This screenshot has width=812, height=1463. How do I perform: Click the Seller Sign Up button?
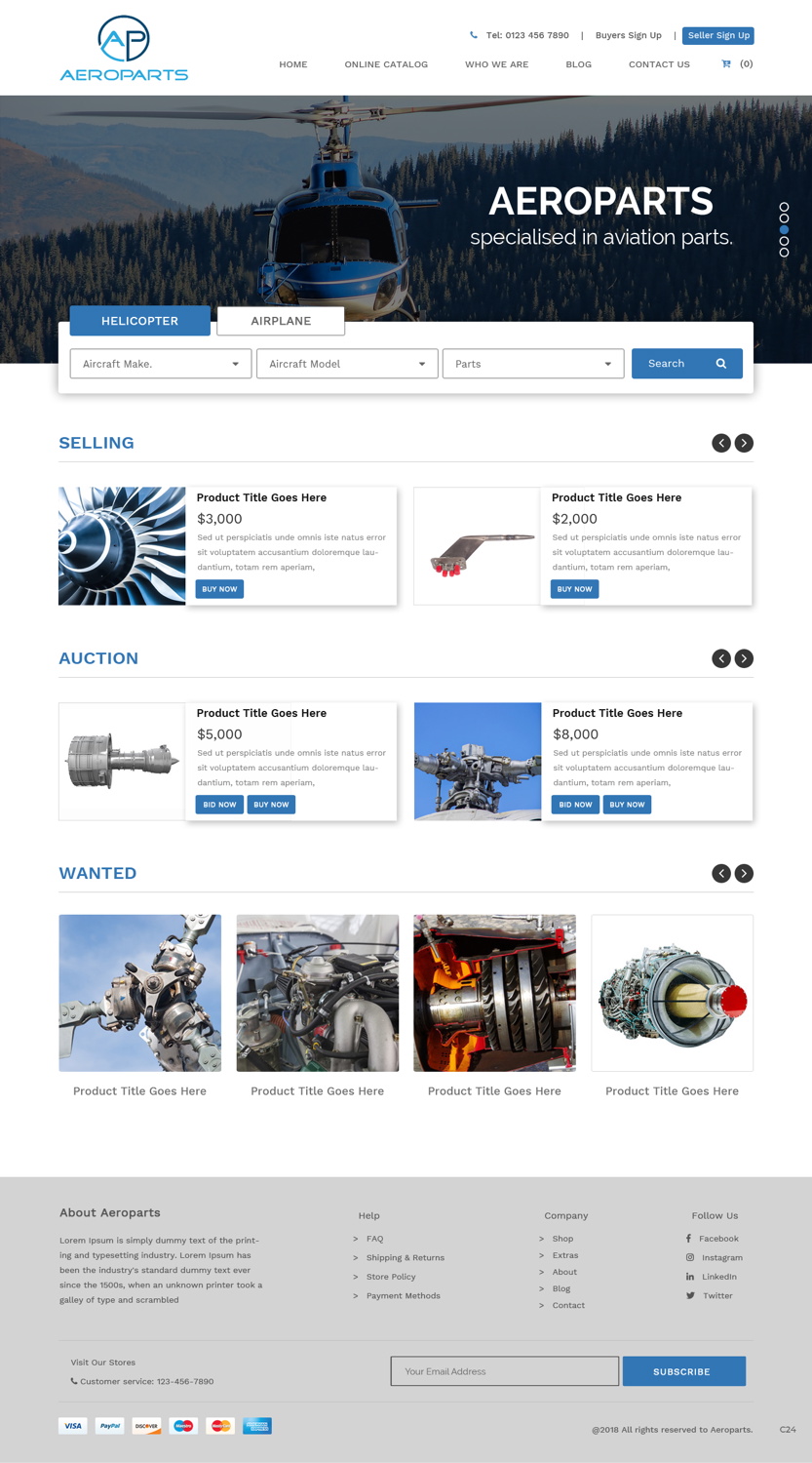tap(718, 35)
